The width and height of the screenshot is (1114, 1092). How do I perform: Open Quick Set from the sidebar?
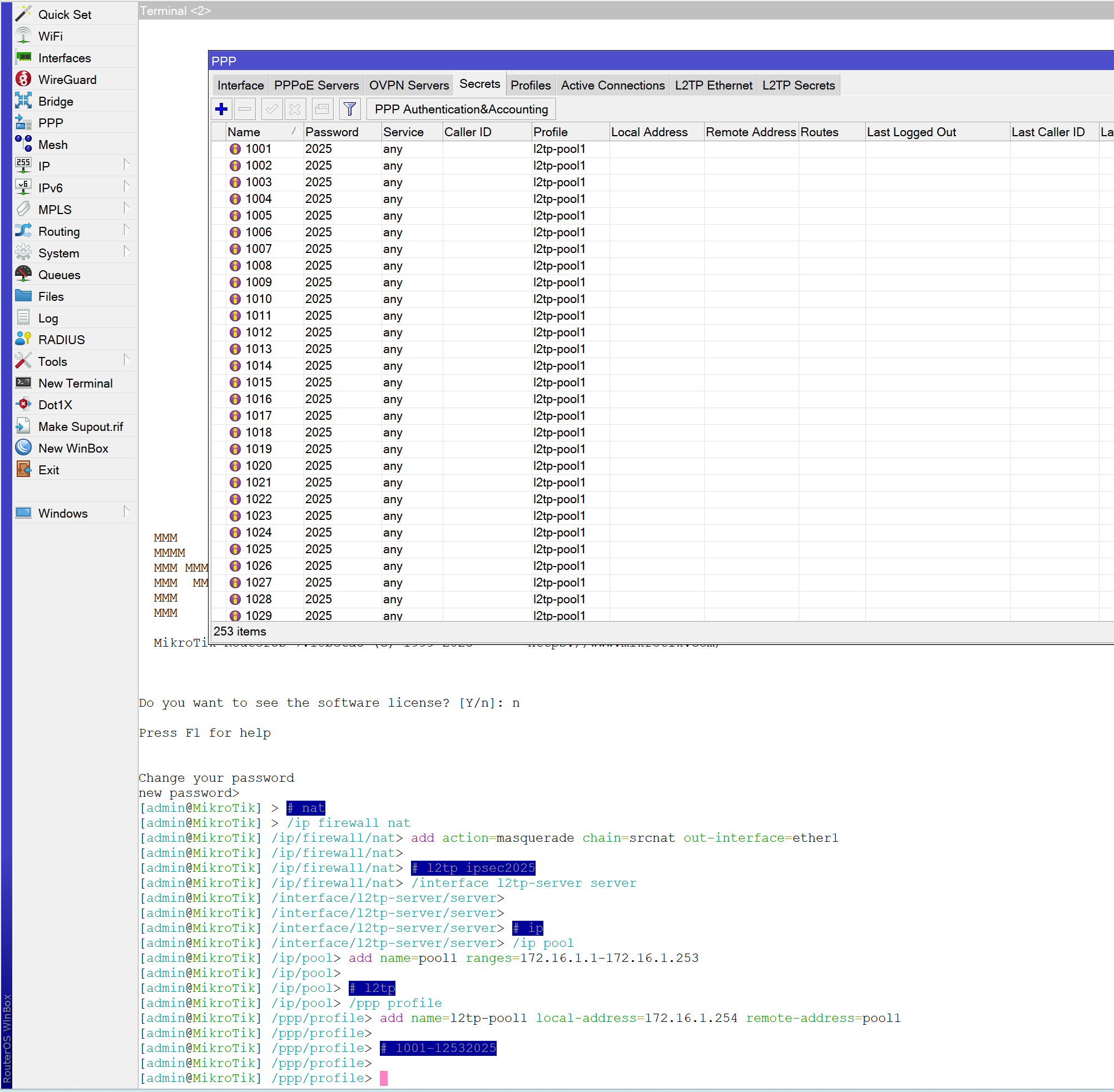click(75, 14)
